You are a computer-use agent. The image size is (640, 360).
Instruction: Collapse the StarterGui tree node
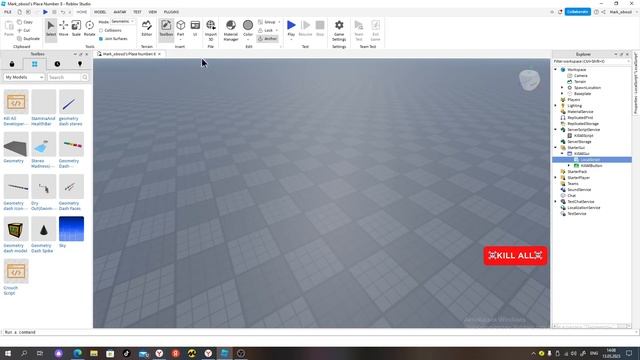556,147
